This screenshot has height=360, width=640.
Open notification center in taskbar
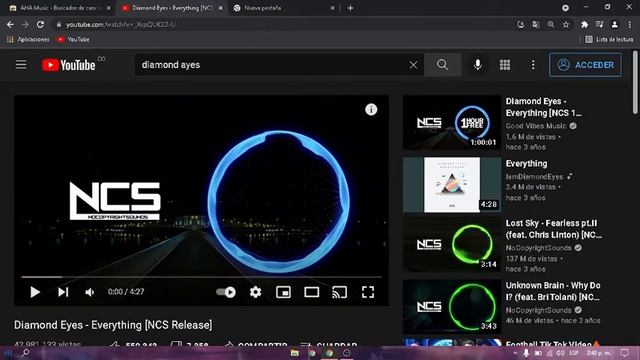point(624,353)
